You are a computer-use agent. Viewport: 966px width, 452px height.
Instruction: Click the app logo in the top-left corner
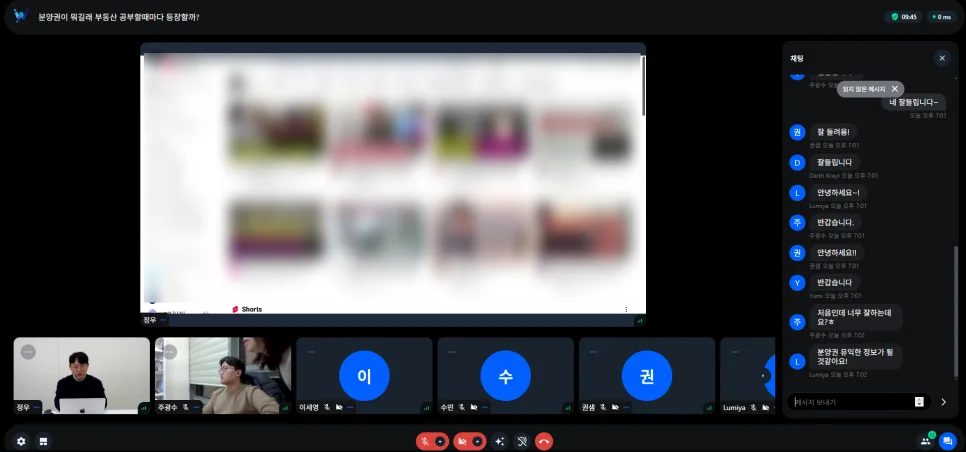[21, 16]
